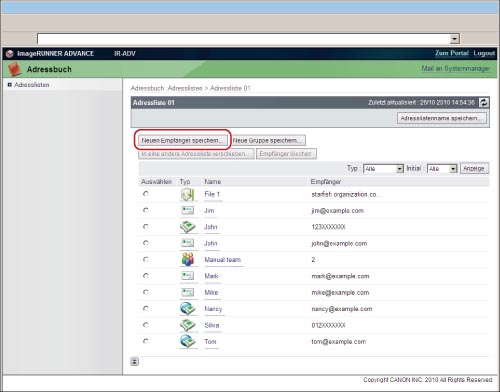Go to Zum Portal link
The width and height of the screenshot is (500, 392).
pos(452,53)
